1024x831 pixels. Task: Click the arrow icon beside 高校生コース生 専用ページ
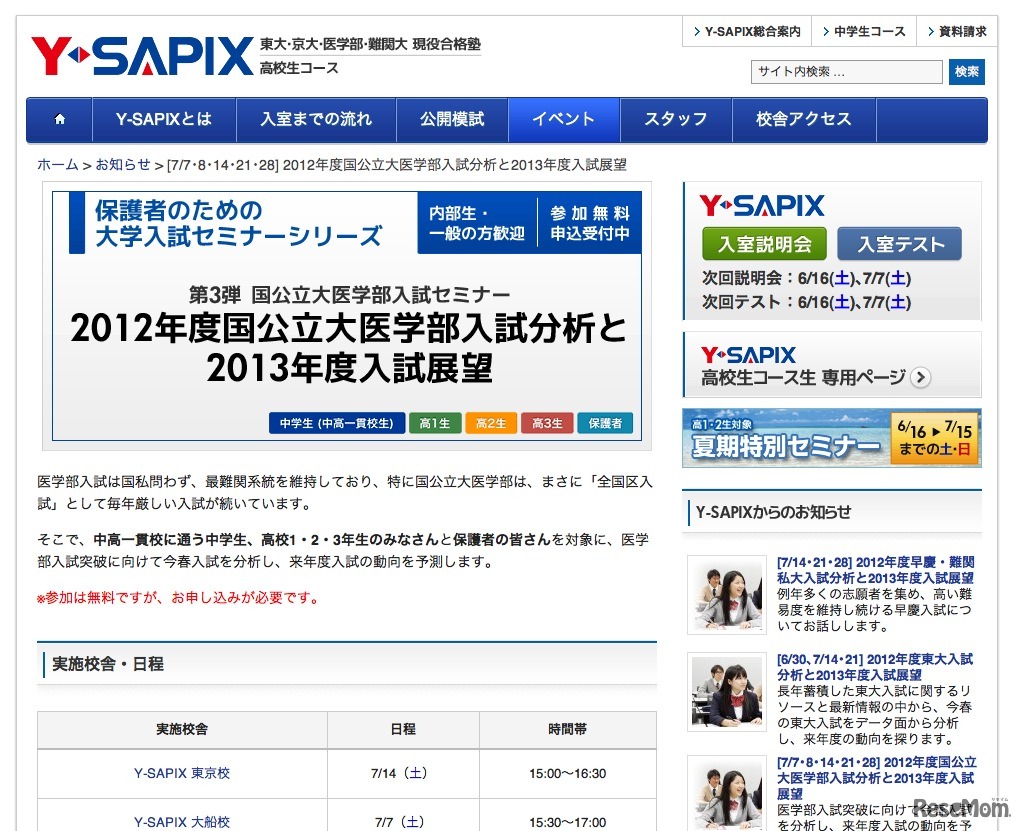[x=921, y=378]
